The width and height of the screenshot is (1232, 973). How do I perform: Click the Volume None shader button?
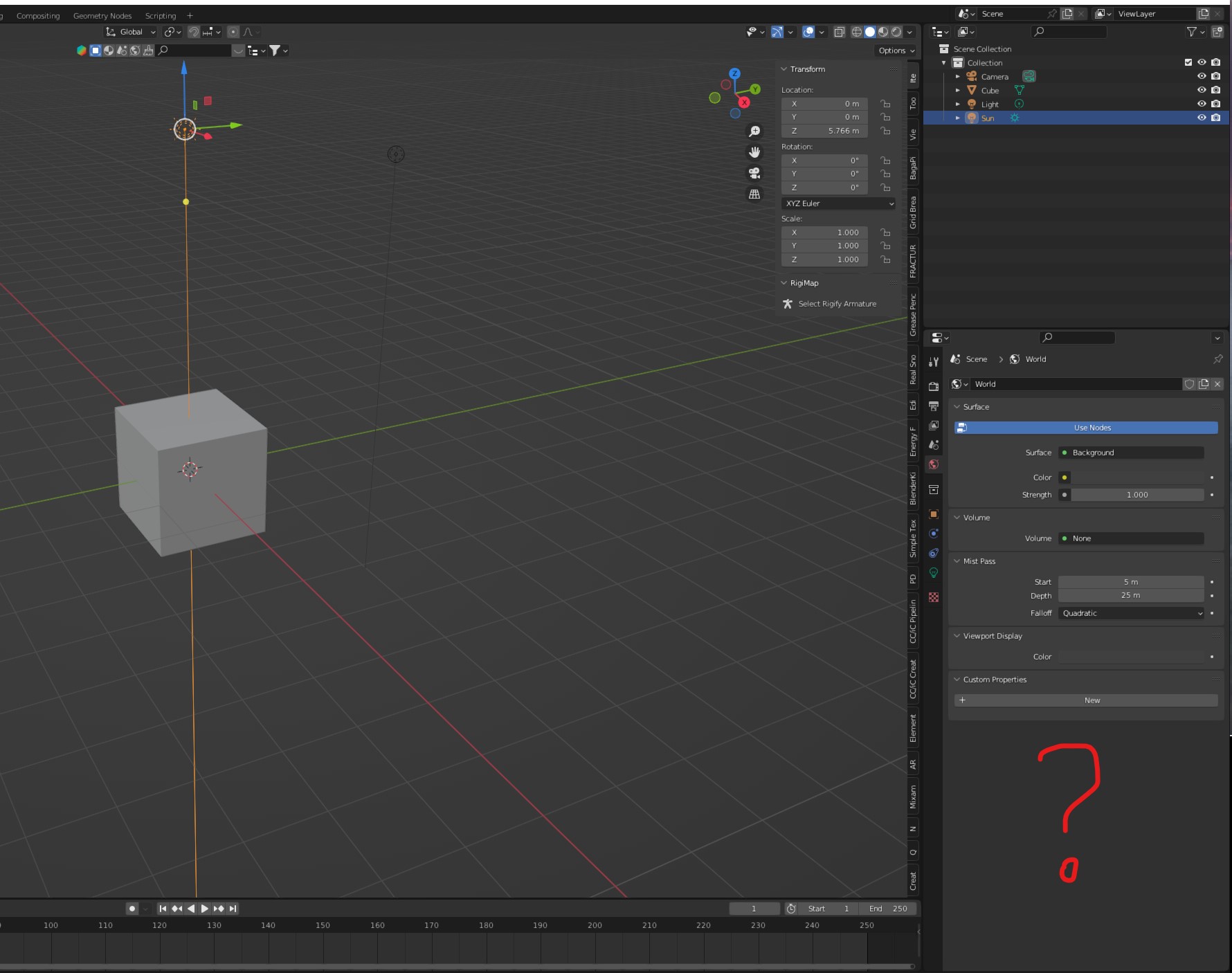tap(1132, 538)
